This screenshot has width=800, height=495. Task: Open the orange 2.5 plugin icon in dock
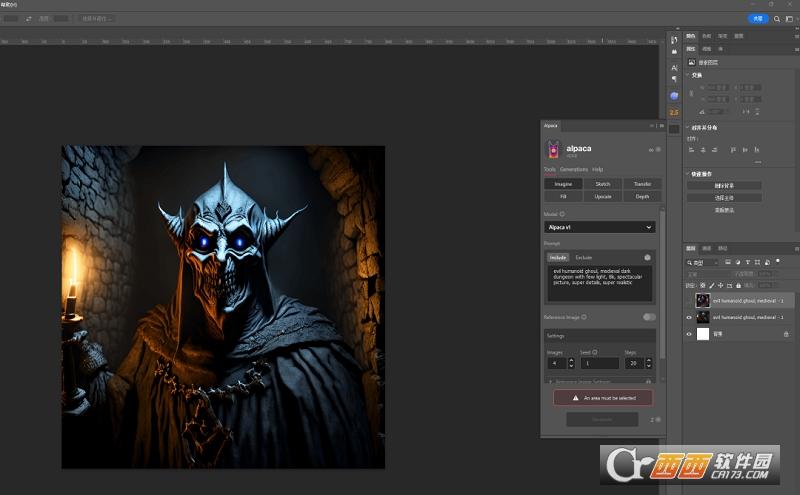coord(674,112)
